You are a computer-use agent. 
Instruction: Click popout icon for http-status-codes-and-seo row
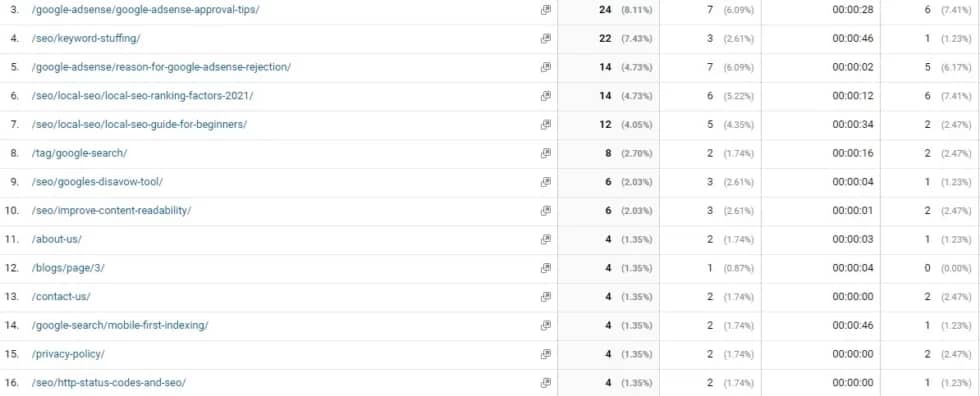point(546,382)
